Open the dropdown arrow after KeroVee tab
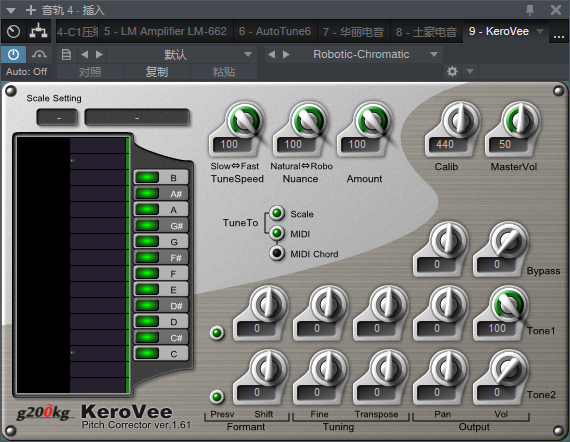The width and height of the screenshot is (570, 442). coord(540,31)
